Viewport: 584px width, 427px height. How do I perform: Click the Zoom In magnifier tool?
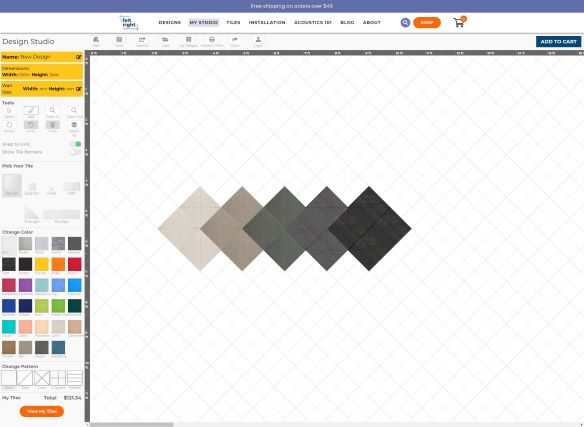click(x=53, y=110)
